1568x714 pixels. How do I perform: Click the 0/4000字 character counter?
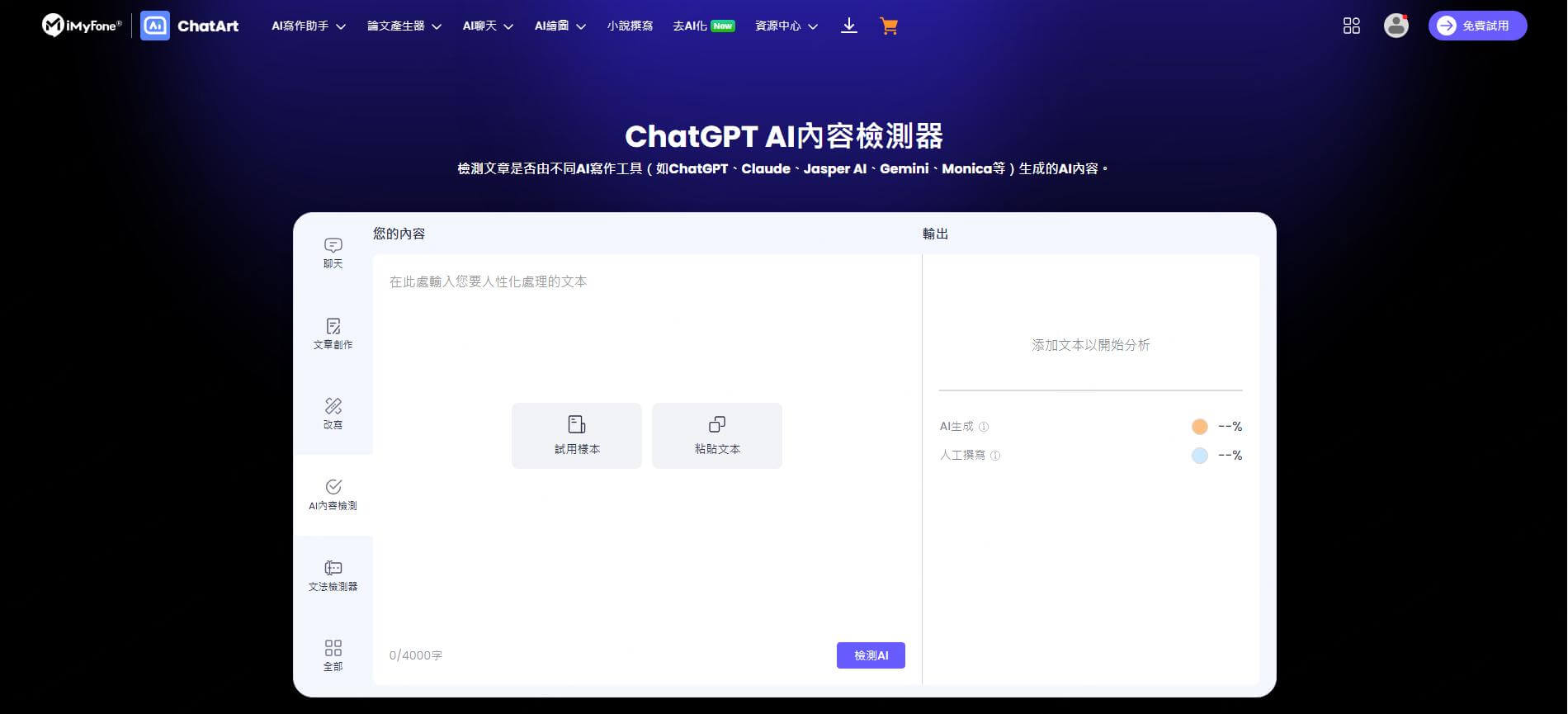(x=416, y=655)
